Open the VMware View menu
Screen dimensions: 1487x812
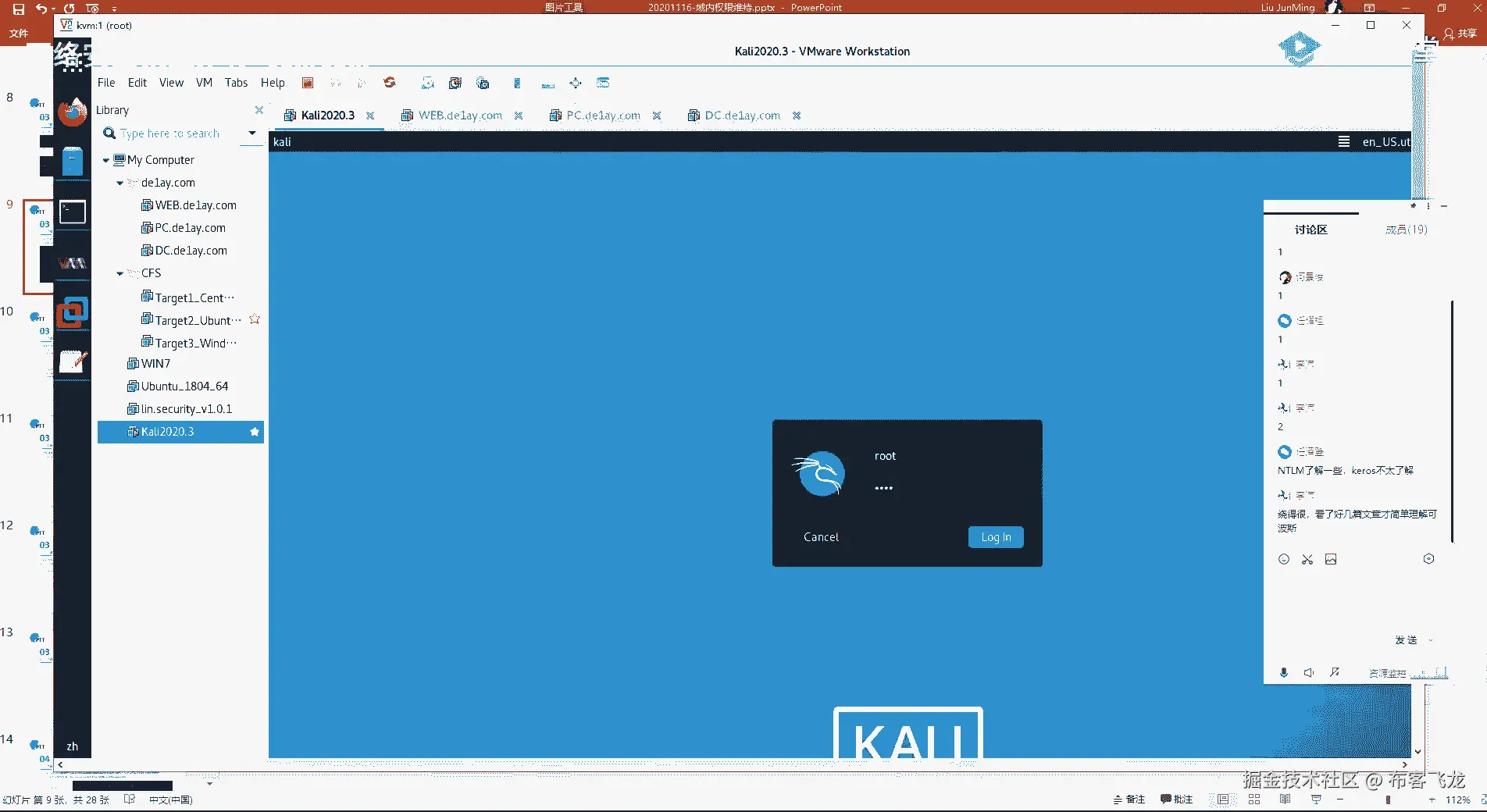coord(171,83)
